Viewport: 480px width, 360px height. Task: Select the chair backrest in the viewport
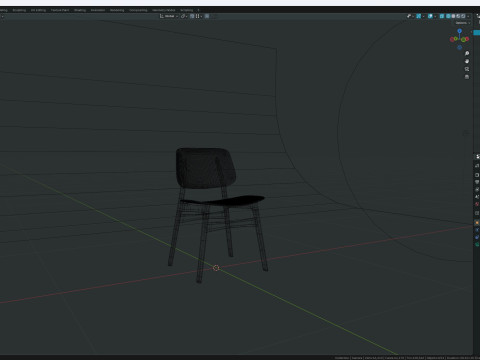pos(205,168)
